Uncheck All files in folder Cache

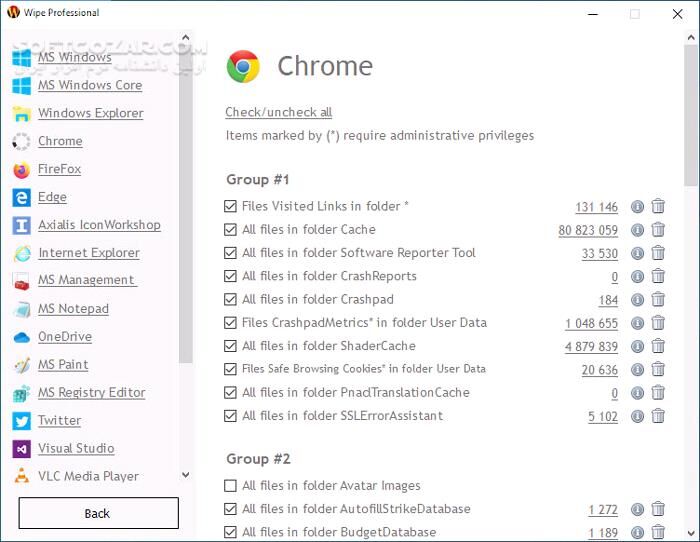[x=232, y=230]
